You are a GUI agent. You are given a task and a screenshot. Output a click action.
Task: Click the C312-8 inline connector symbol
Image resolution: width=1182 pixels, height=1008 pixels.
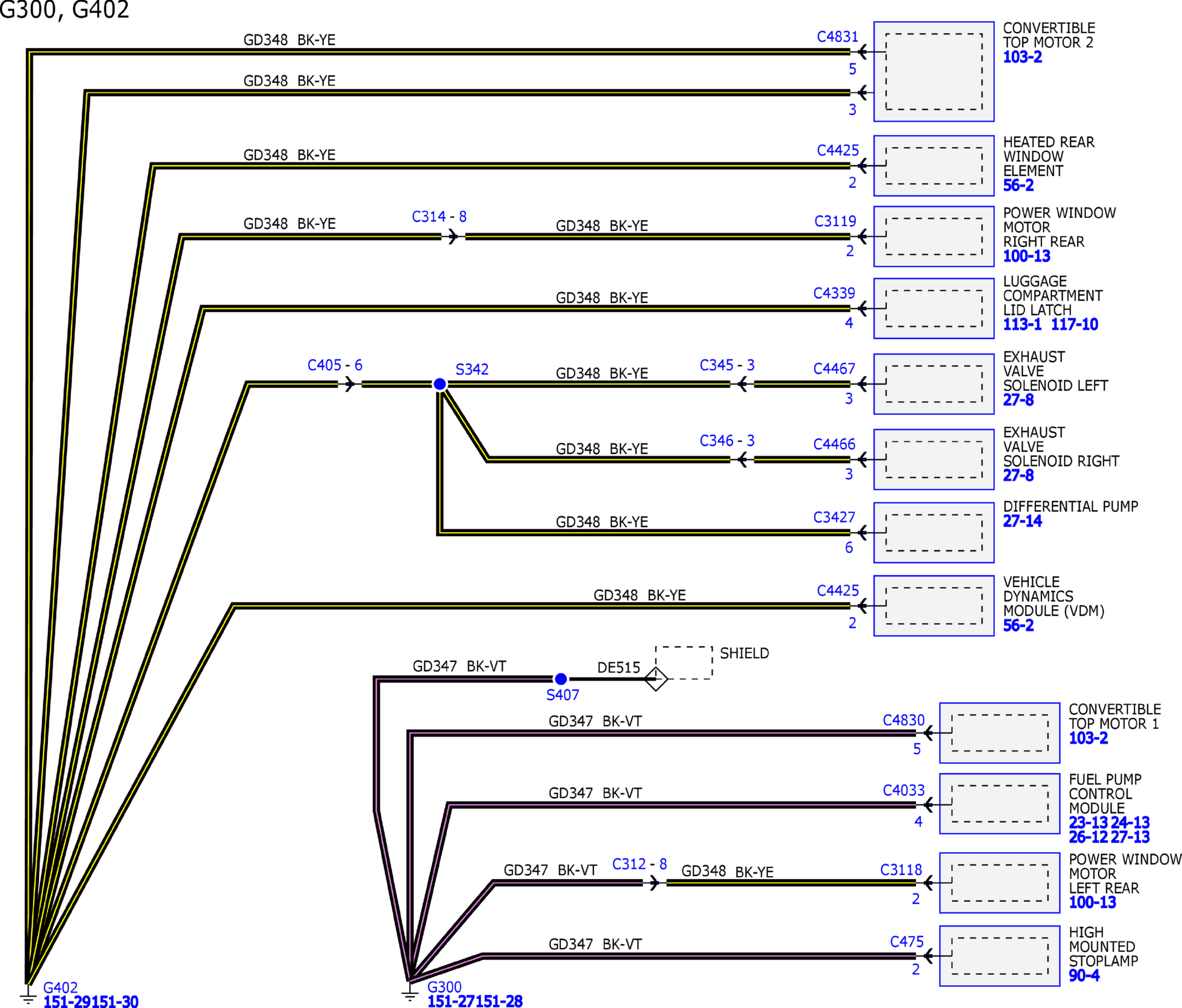(654, 883)
